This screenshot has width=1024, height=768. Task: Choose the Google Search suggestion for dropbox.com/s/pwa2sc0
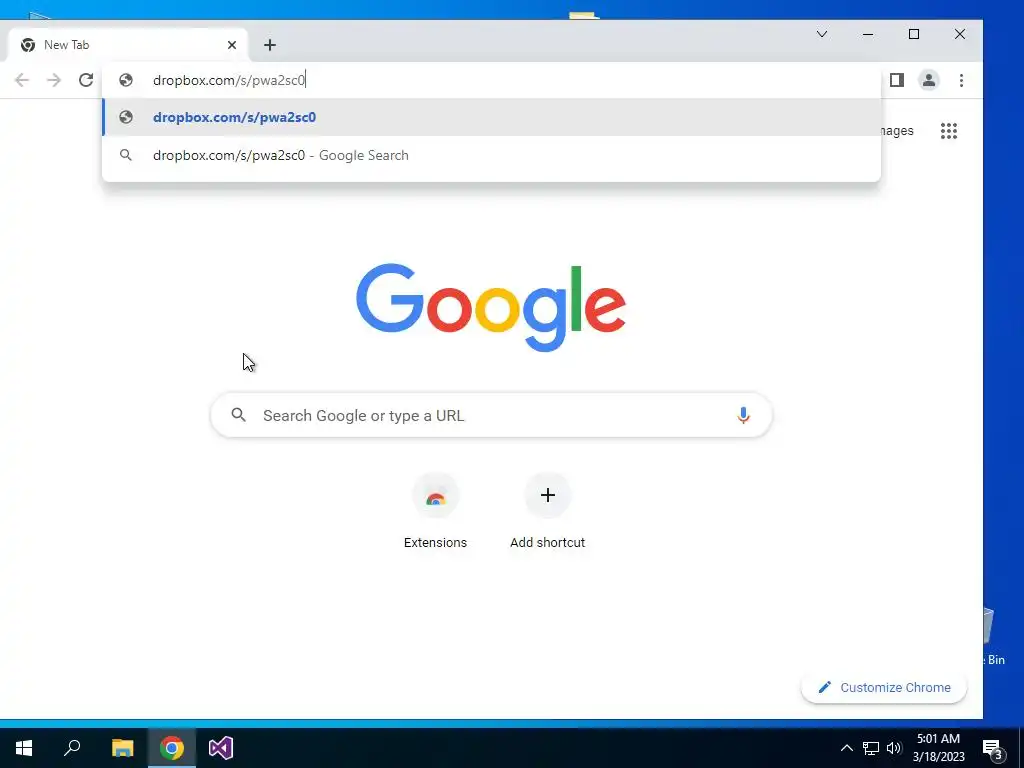(491, 155)
